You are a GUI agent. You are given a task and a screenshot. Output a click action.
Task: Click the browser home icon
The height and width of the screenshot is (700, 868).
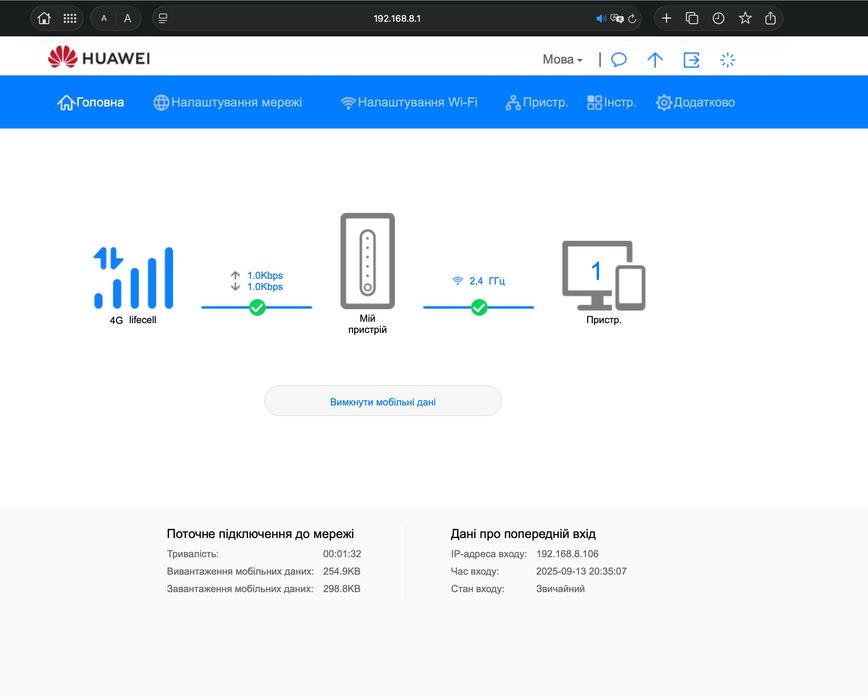point(44,18)
